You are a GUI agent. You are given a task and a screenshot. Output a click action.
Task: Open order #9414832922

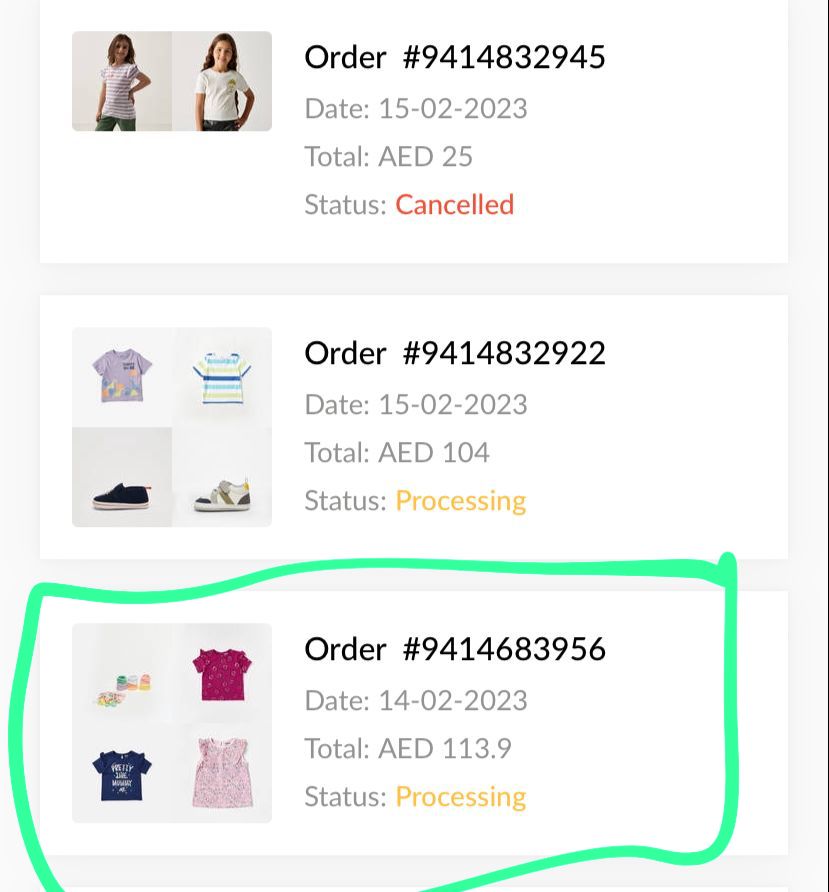(x=455, y=353)
